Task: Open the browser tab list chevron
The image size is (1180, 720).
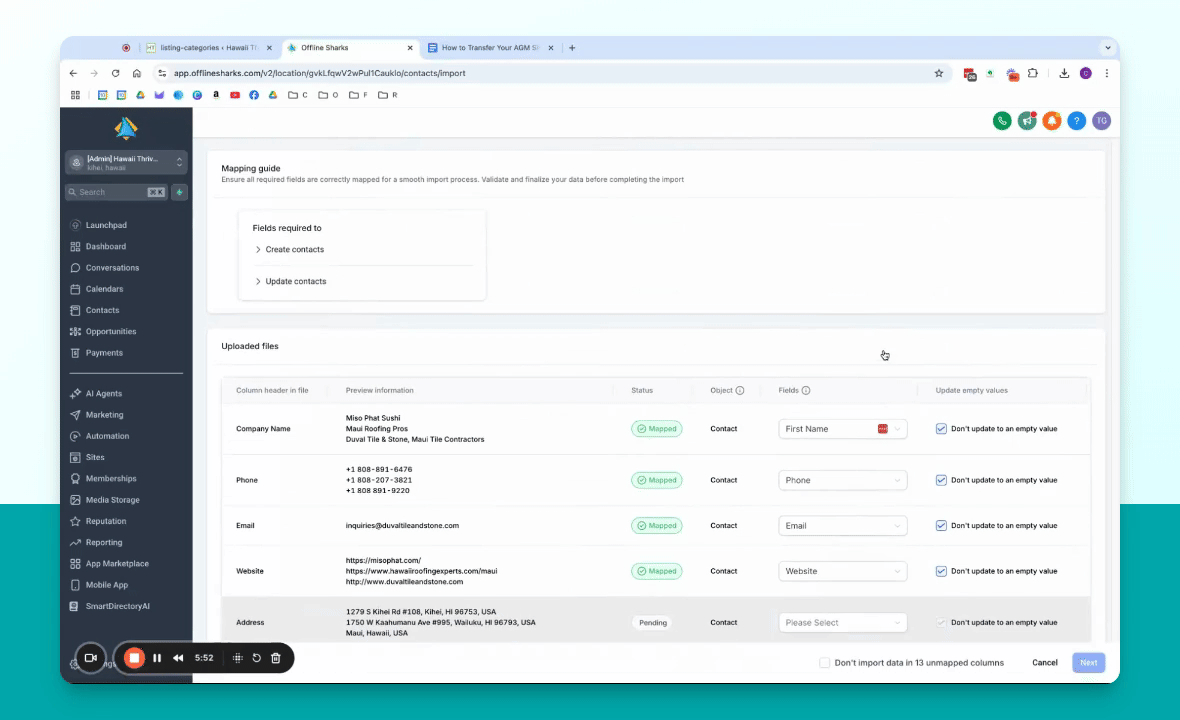Action: point(1107,47)
